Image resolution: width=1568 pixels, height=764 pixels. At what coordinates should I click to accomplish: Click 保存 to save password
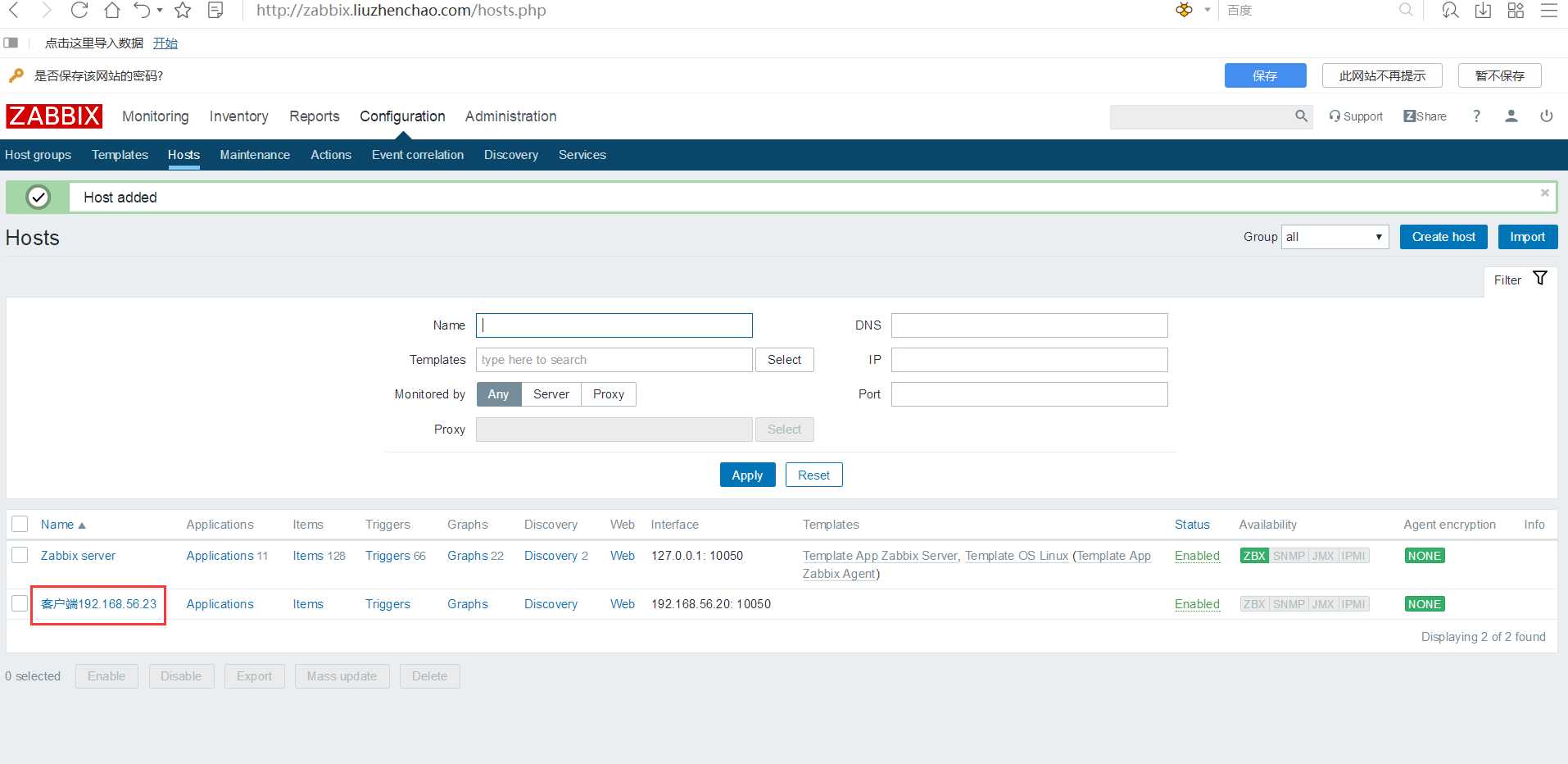(1265, 75)
